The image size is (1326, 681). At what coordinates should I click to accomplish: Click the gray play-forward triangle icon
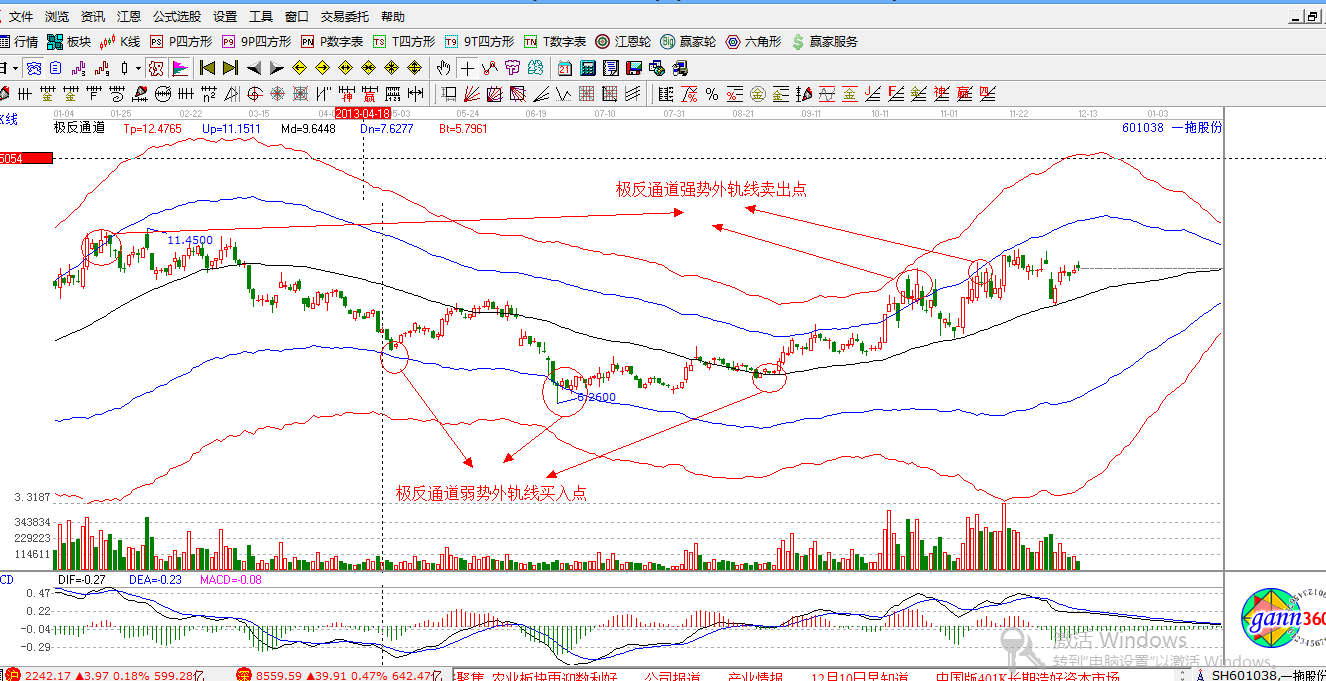[x=276, y=68]
